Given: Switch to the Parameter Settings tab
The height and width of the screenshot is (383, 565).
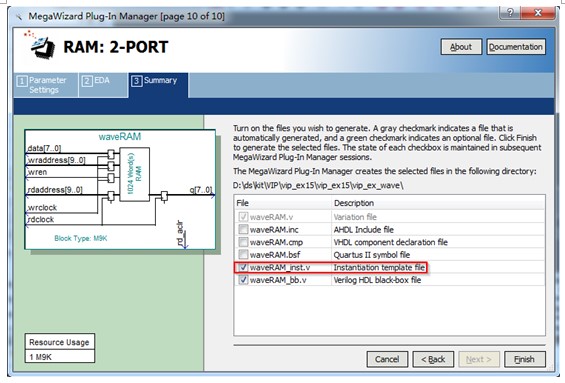Looking at the screenshot, I should [46, 85].
